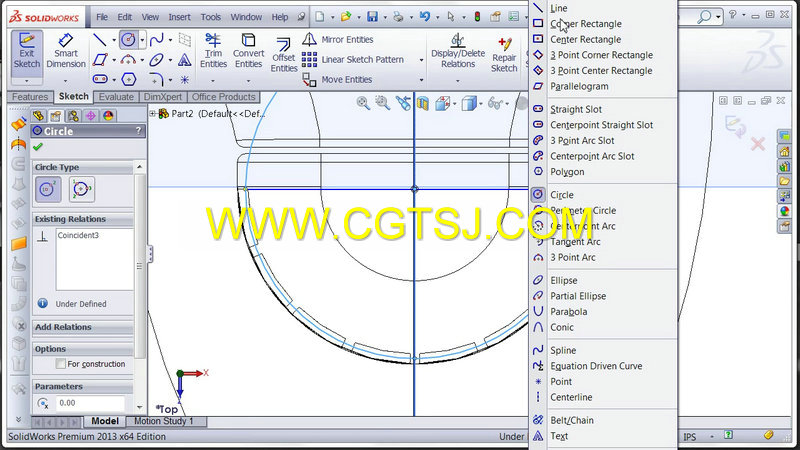
Task: Open the Insert menu
Action: point(180,17)
